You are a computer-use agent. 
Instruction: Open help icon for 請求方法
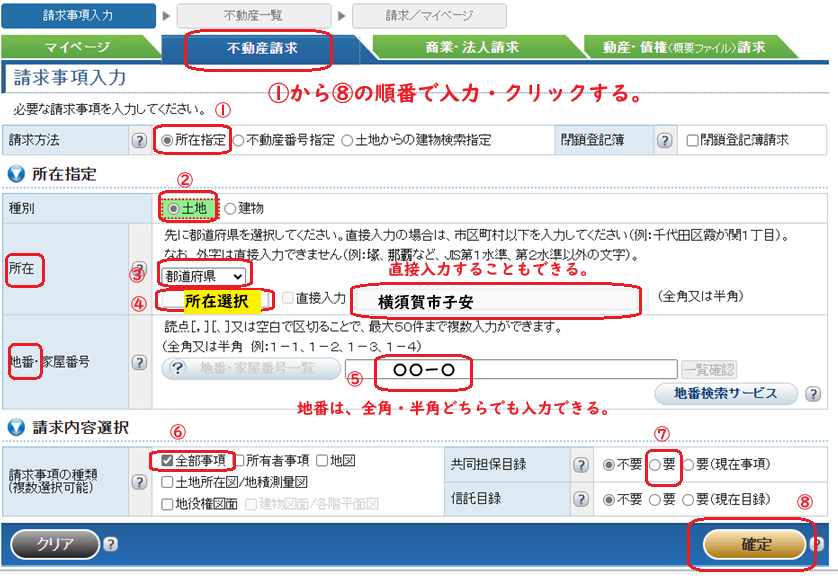pos(139,141)
